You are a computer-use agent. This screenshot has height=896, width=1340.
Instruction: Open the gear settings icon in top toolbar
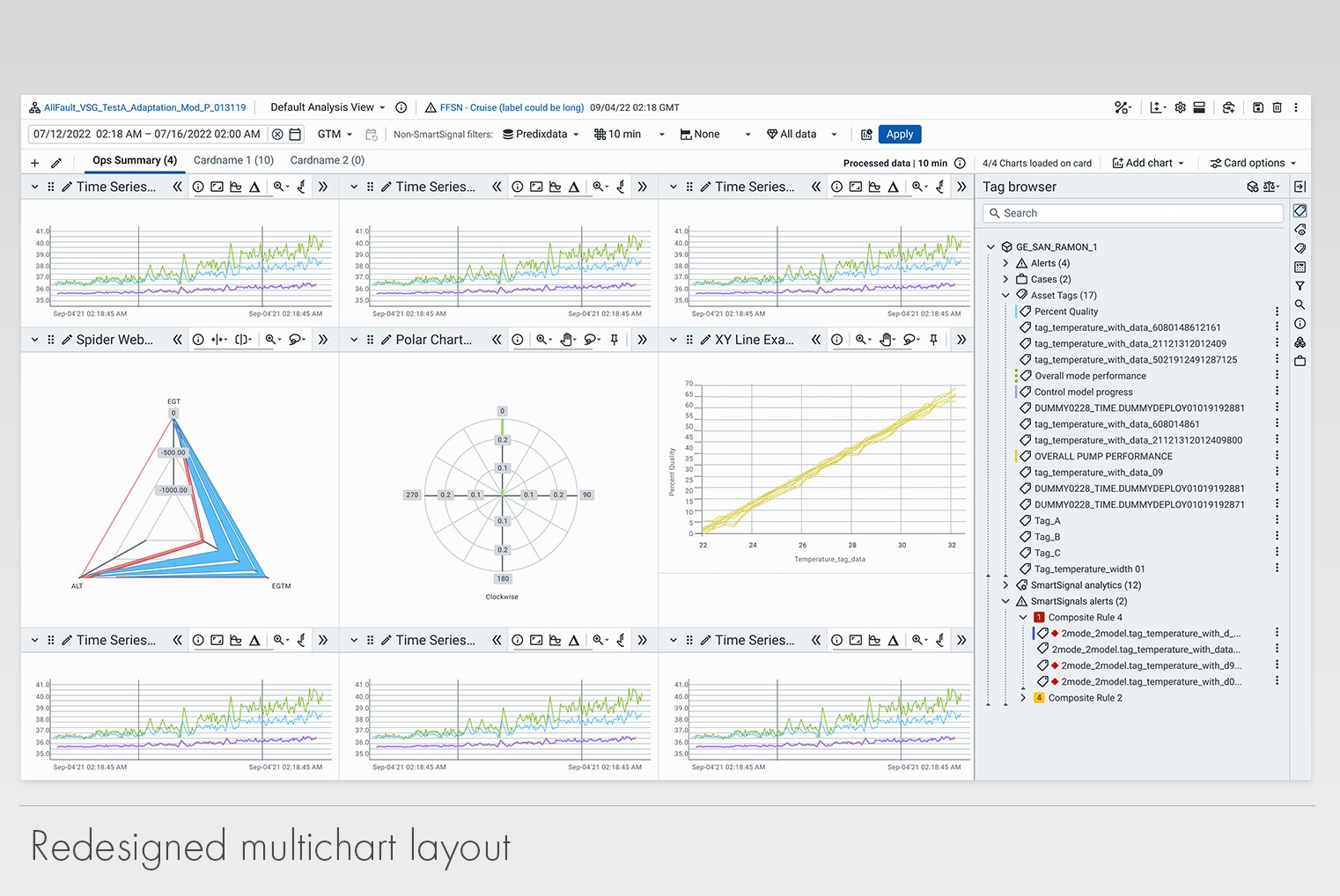point(1181,107)
